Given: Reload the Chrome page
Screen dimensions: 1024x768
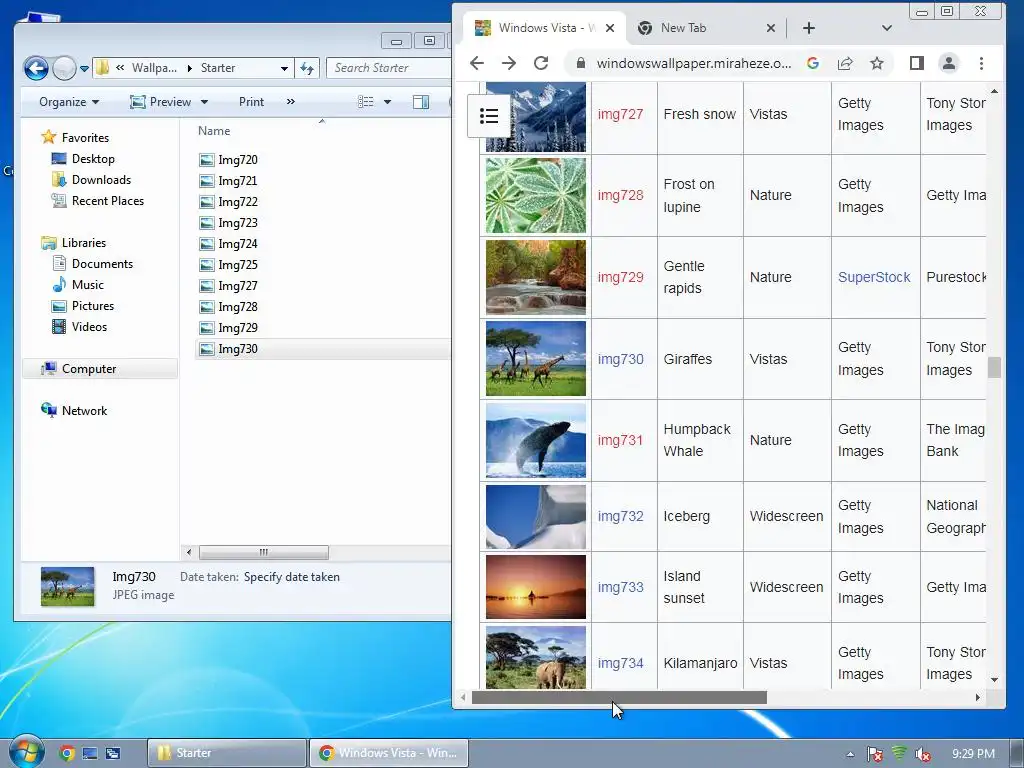Looking at the screenshot, I should click(x=541, y=63).
